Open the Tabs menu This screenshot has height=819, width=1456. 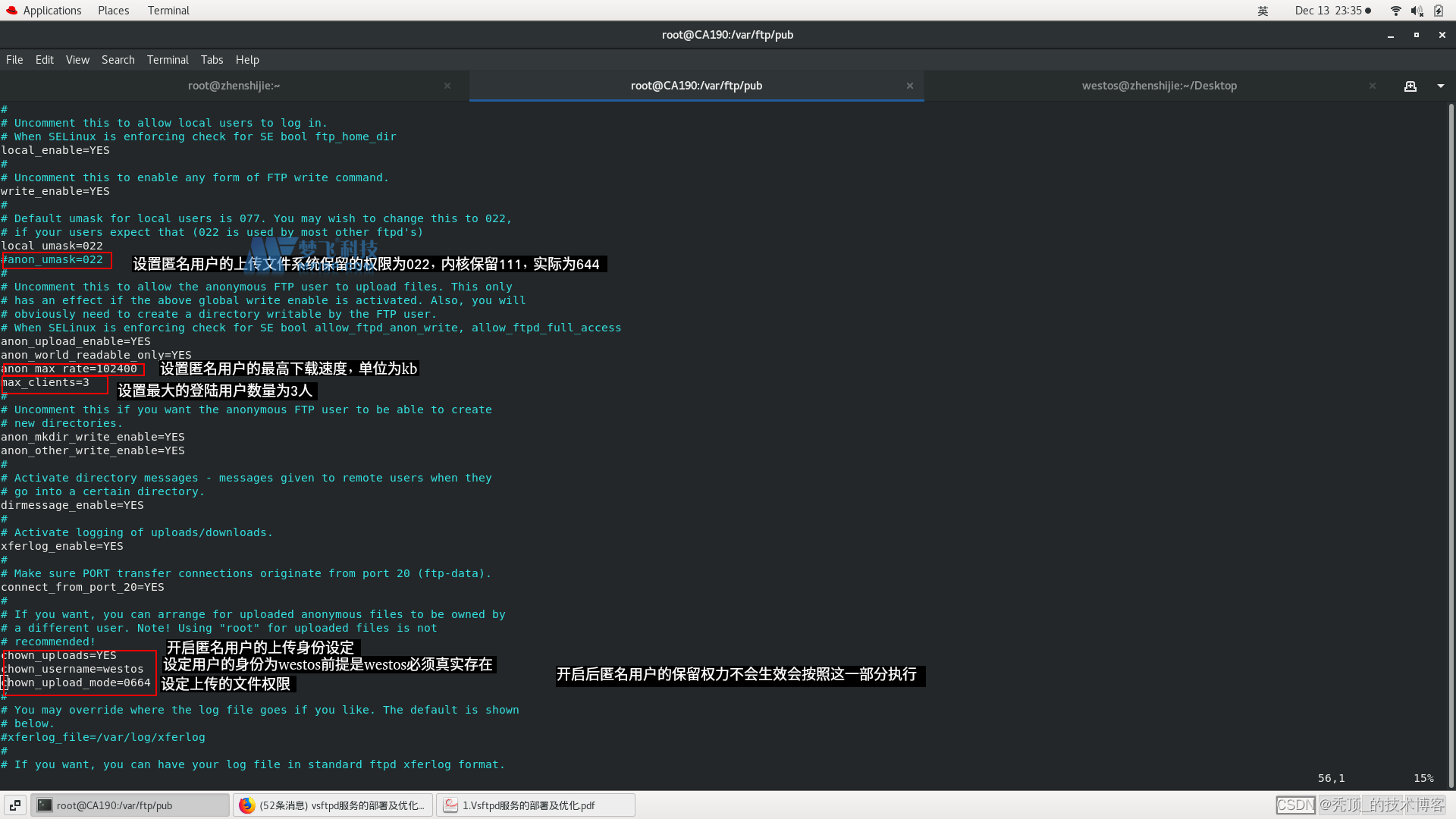coord(212,60)
